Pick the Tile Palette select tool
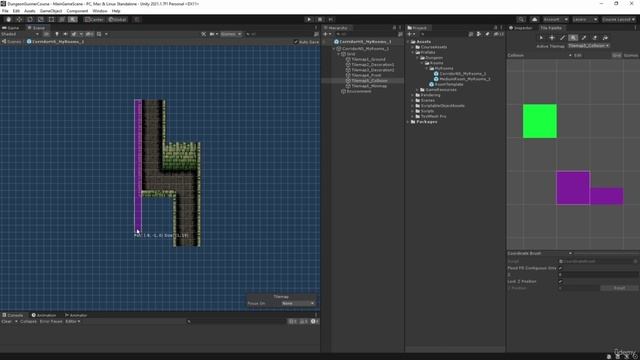Image resolution: width=640 pixels, height=360 pixels. click(541, 38)
